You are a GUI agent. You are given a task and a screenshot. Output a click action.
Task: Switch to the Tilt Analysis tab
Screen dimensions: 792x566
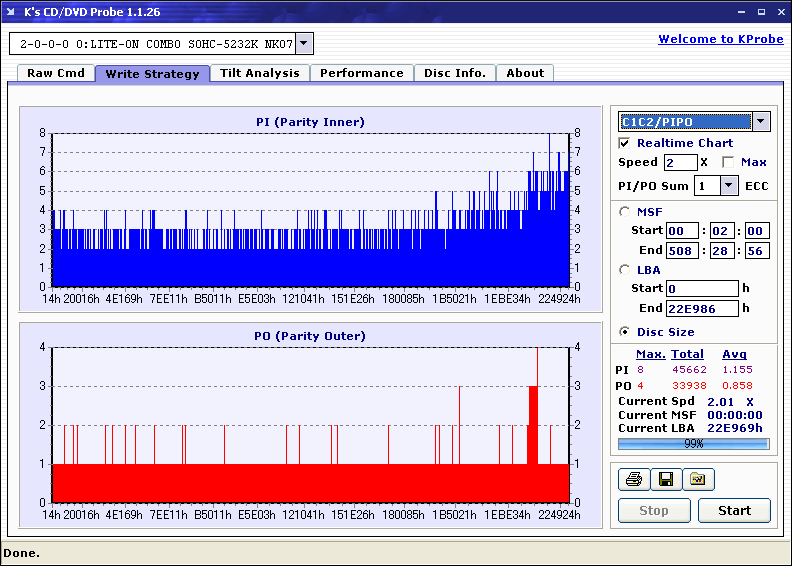[x=259, y=73]
